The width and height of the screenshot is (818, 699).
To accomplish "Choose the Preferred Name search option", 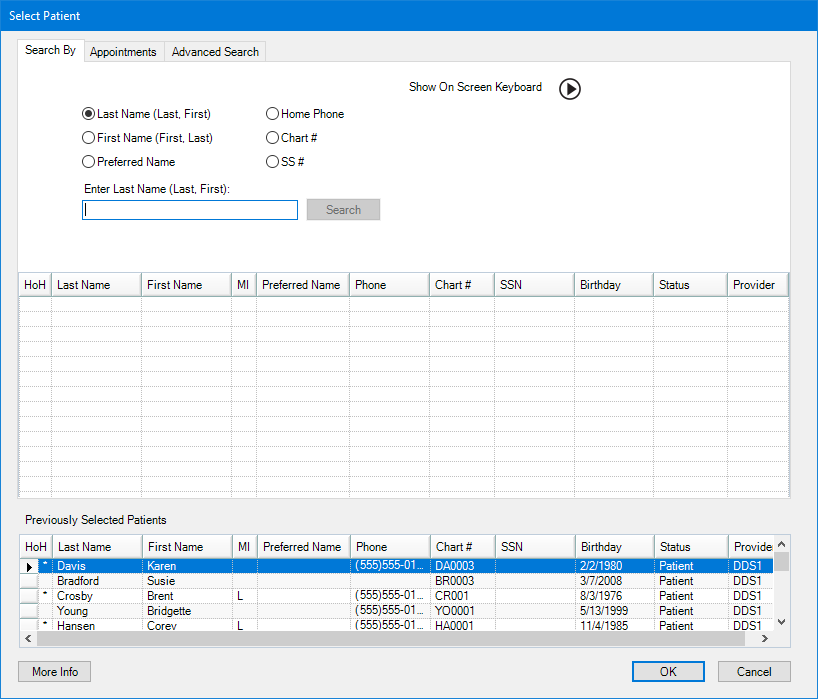I will [x=89, y=162].
